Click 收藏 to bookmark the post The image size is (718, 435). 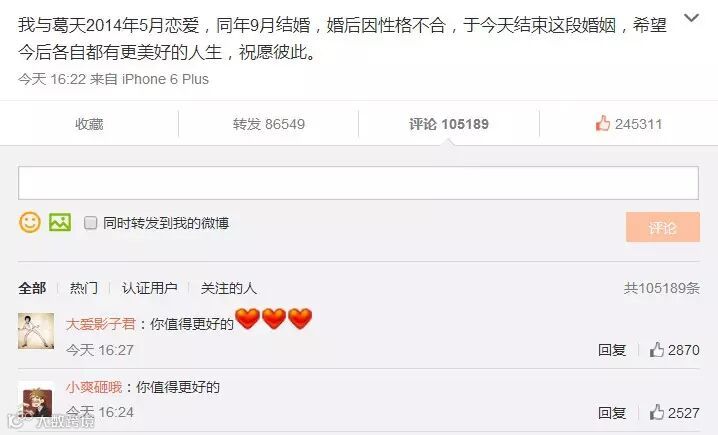click(x=89, y=124)
